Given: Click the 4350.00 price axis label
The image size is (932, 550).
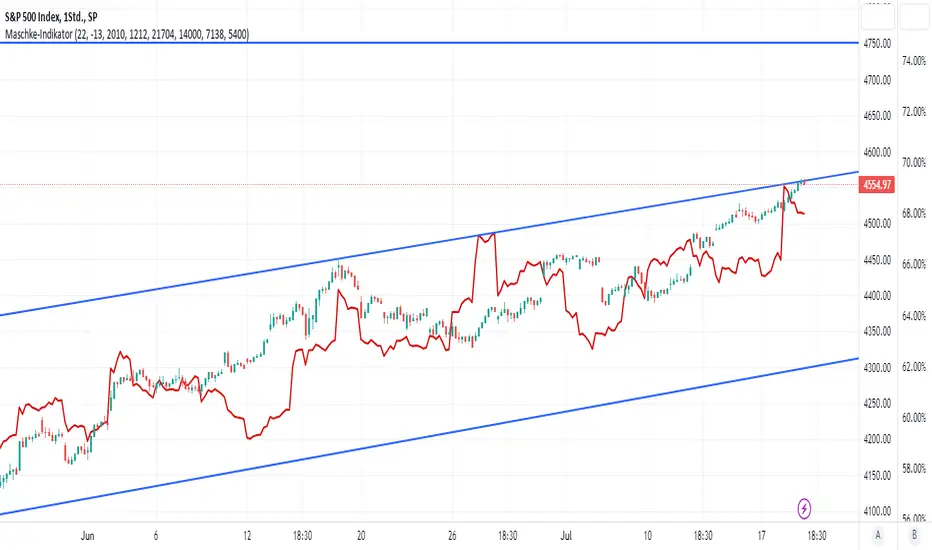Looking at the screenshot, I should (x=877, y=331).
